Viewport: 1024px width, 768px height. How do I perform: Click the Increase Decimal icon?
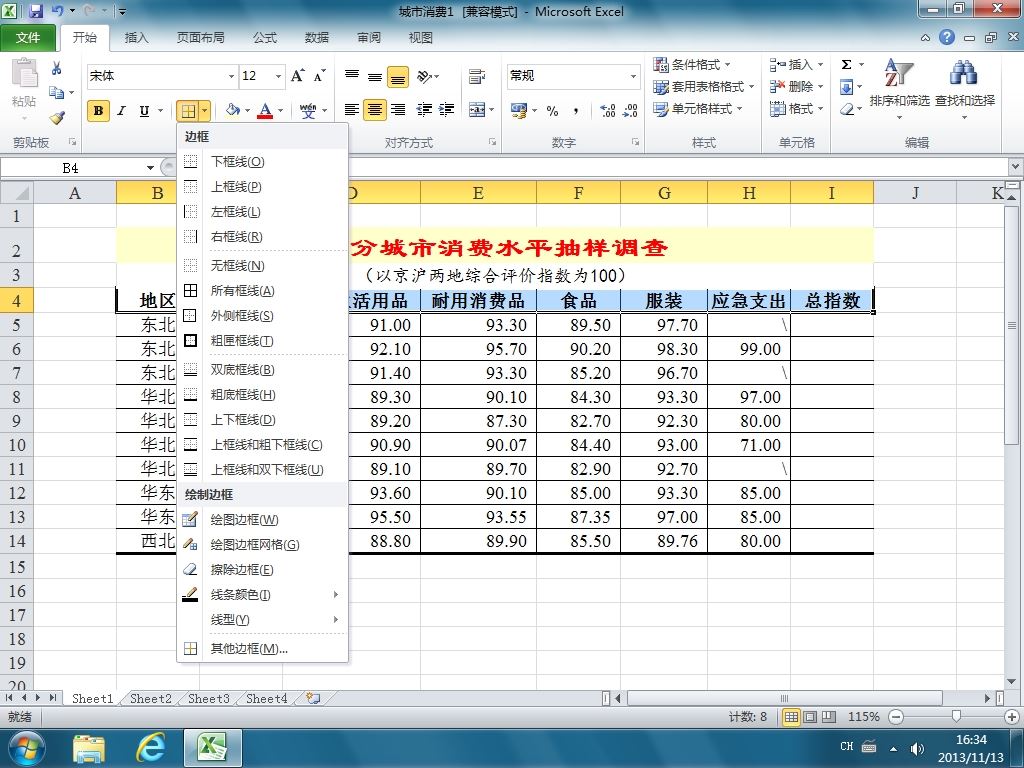[x=607, y=110]
